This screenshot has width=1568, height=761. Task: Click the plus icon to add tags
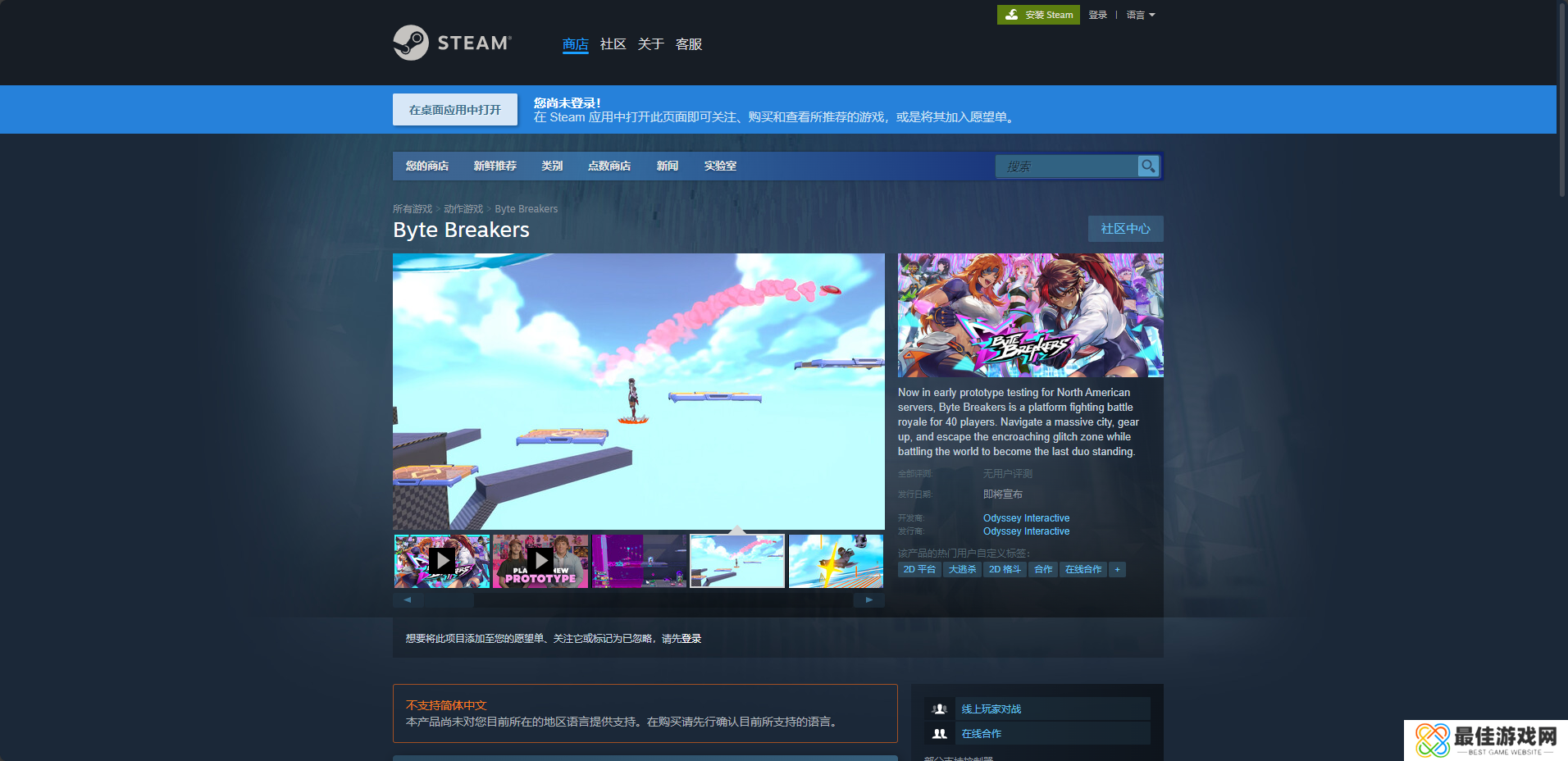coord(1117,569)
